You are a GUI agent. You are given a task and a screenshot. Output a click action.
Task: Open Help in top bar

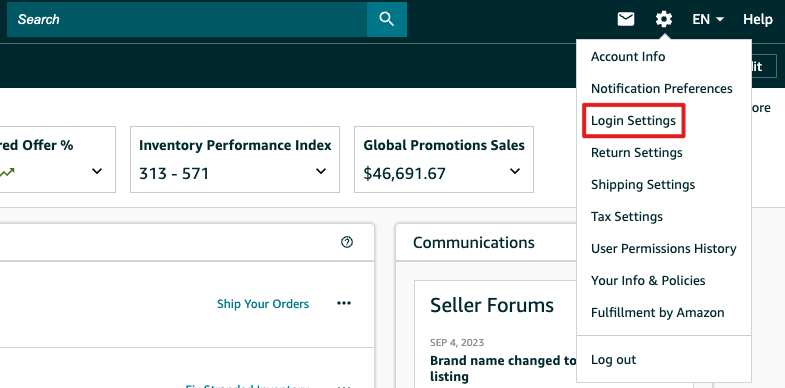pos(757,20)
